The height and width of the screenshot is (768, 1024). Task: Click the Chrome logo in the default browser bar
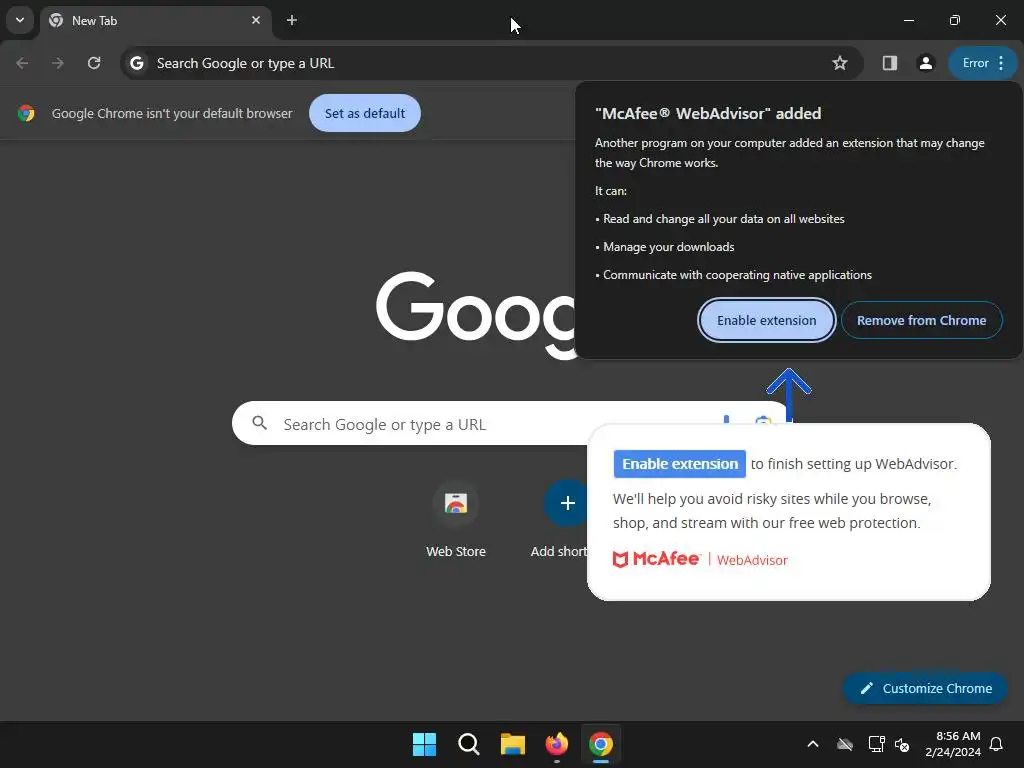26,113
